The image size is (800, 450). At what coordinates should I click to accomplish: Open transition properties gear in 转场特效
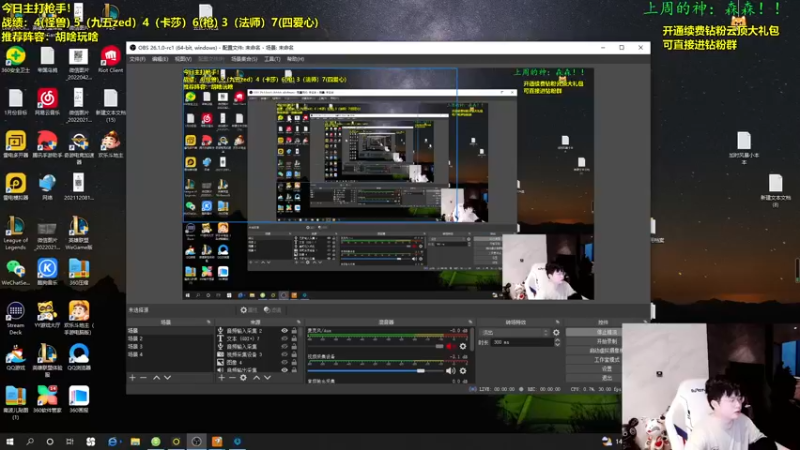pyautogui.click(x=556, y=333)
